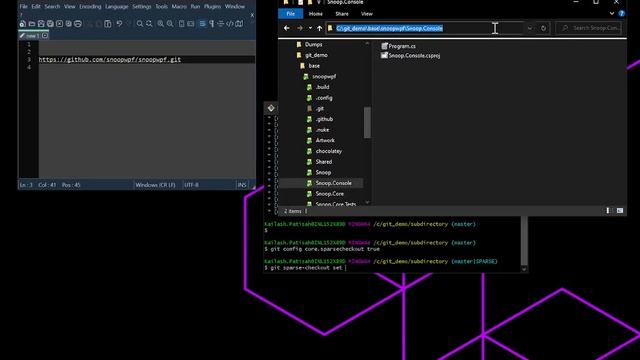This screenshot has height=360, width=640.
Task: Click the Open file icon in Notepad++
Action: (32, 24)
